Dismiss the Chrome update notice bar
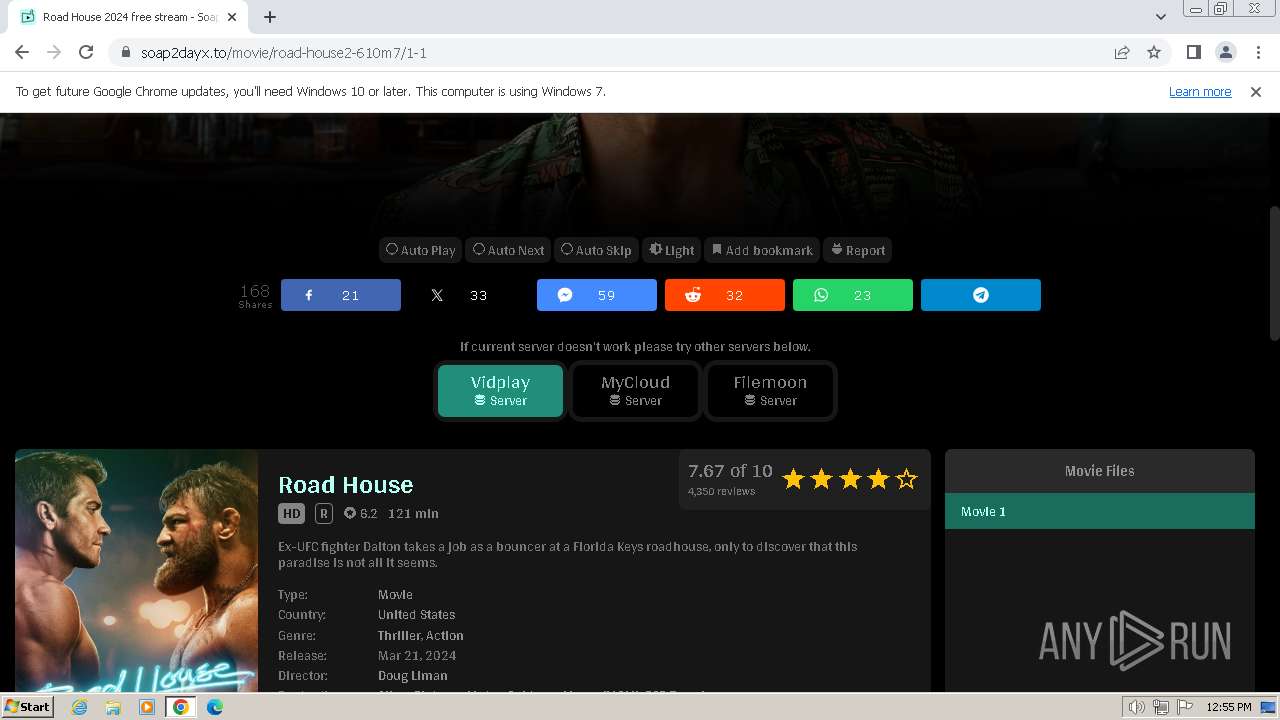This screenshot has height=720, width=1280. [x=1256, y=91]
